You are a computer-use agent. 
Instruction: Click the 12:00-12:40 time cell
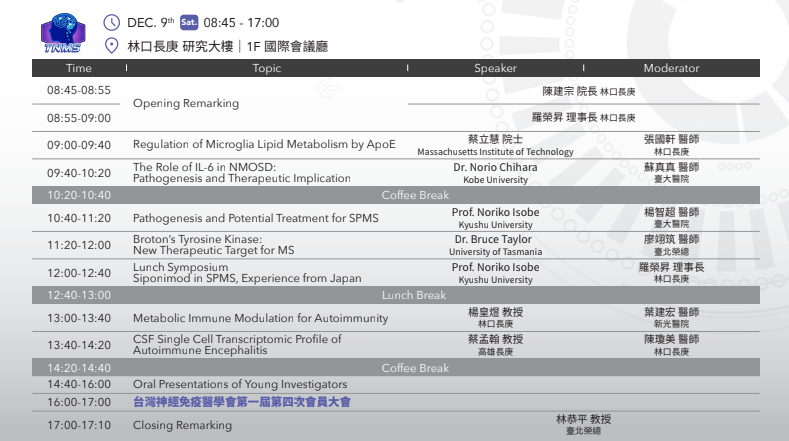tap(79, 273)
